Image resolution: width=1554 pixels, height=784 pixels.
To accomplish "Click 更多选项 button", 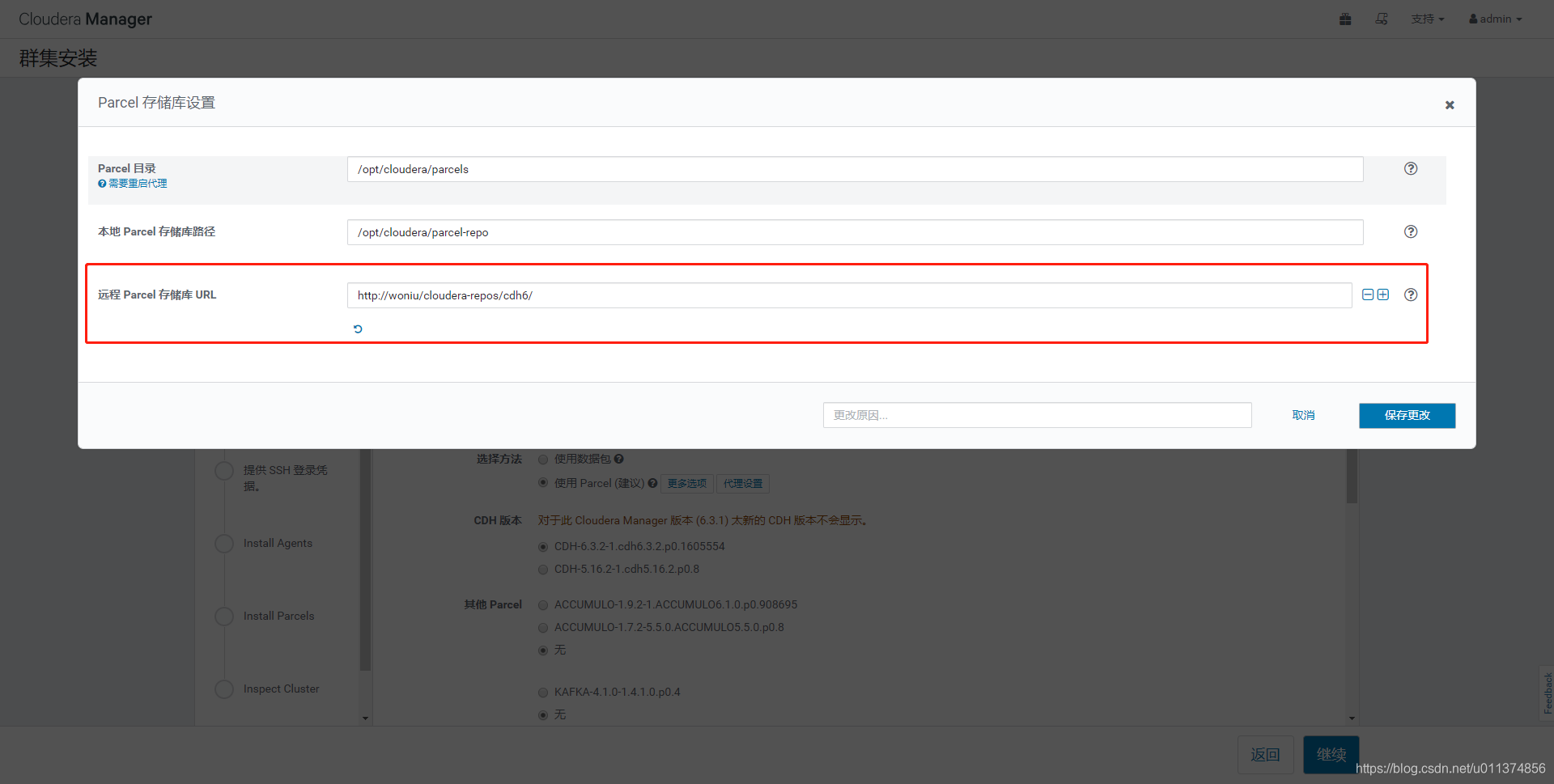I will [x=687, y=484].
